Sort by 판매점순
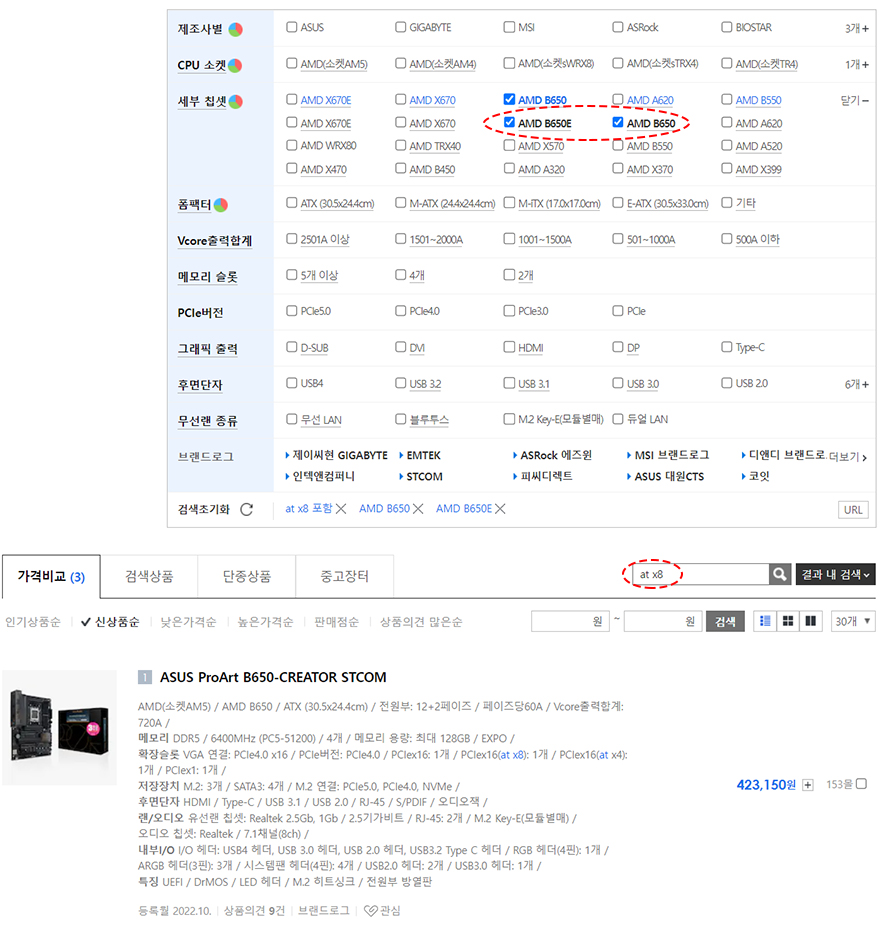880x929 pixels. (336, 622)
